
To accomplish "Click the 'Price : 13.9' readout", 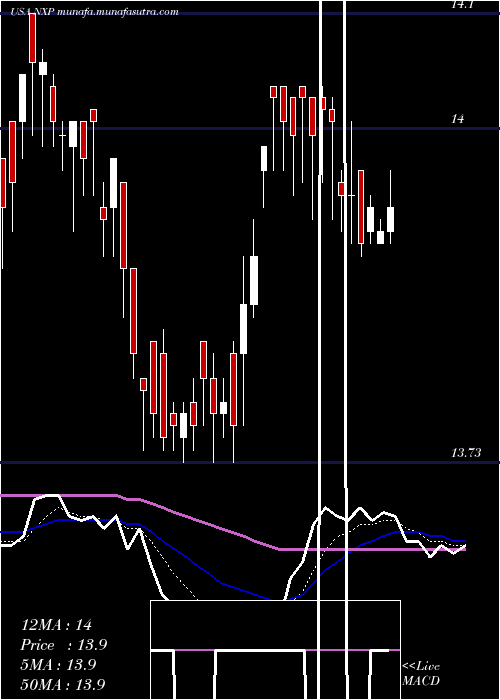I will (64, 645).
